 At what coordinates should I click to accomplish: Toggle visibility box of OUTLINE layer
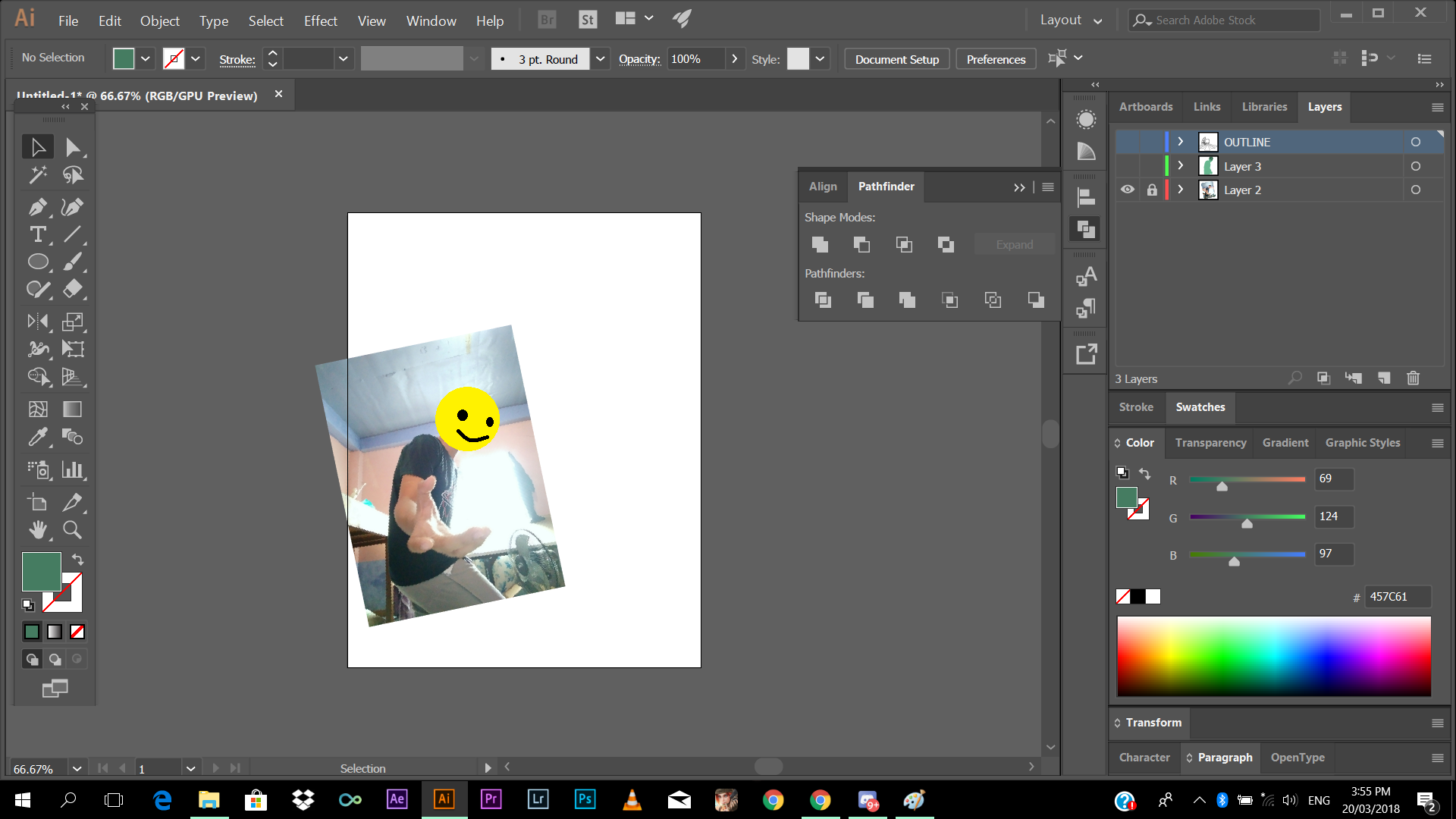pyautogui.click(x=1128, y=142)
